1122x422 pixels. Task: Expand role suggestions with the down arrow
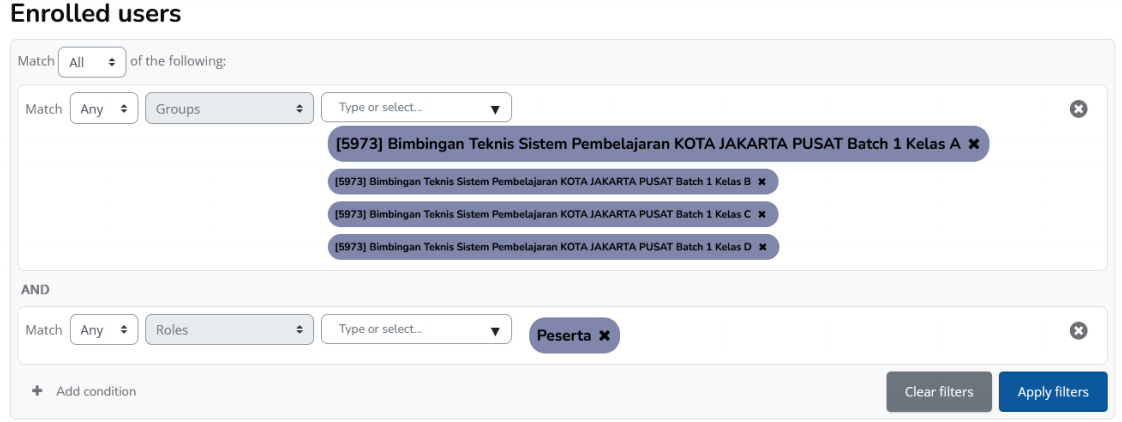pos(494,330)
